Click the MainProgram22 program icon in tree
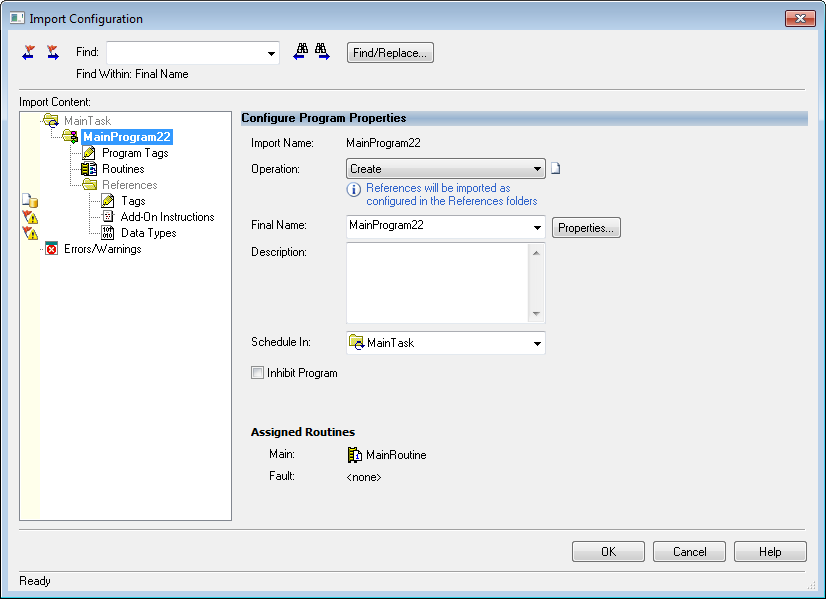The height and width of the screenshot is (599, 826). [70, 136]
